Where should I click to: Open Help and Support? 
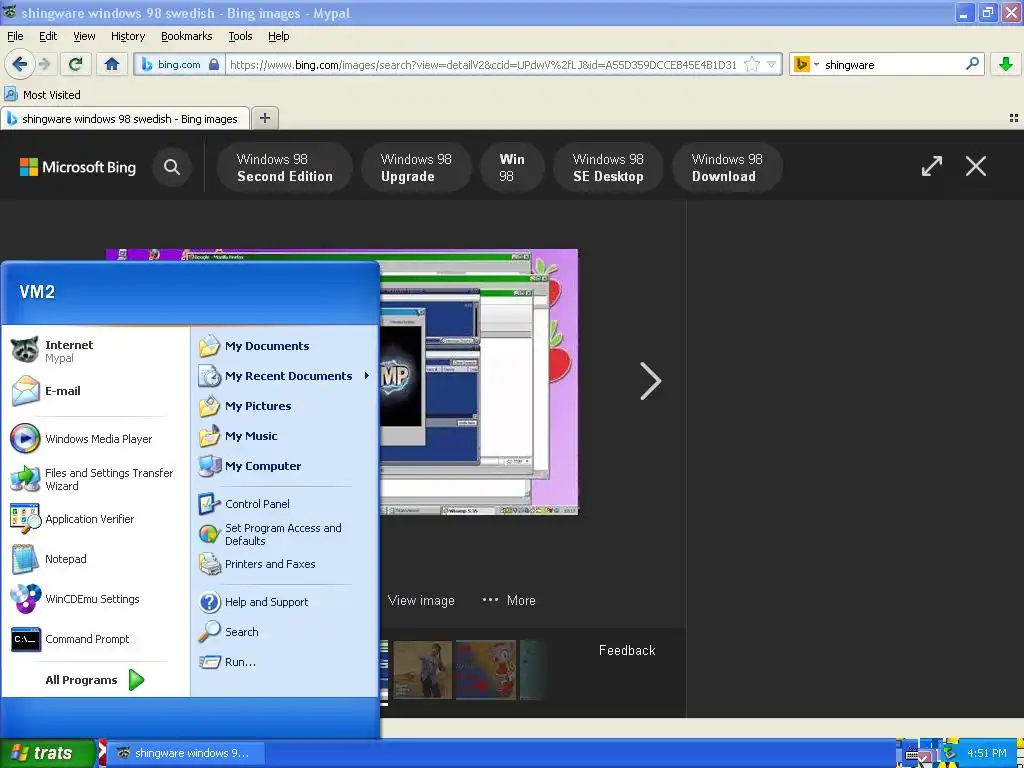pos(285,602)
